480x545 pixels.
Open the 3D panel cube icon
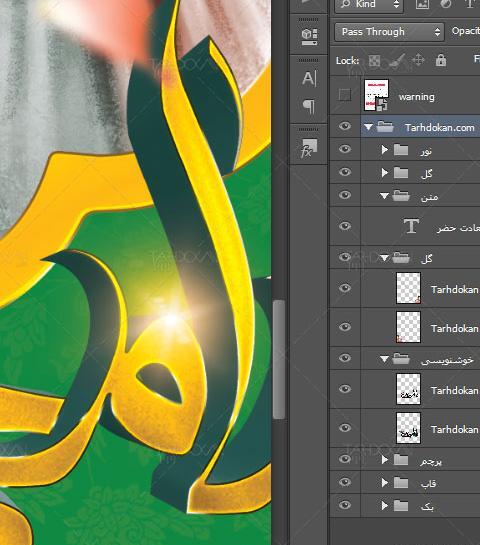309,36
